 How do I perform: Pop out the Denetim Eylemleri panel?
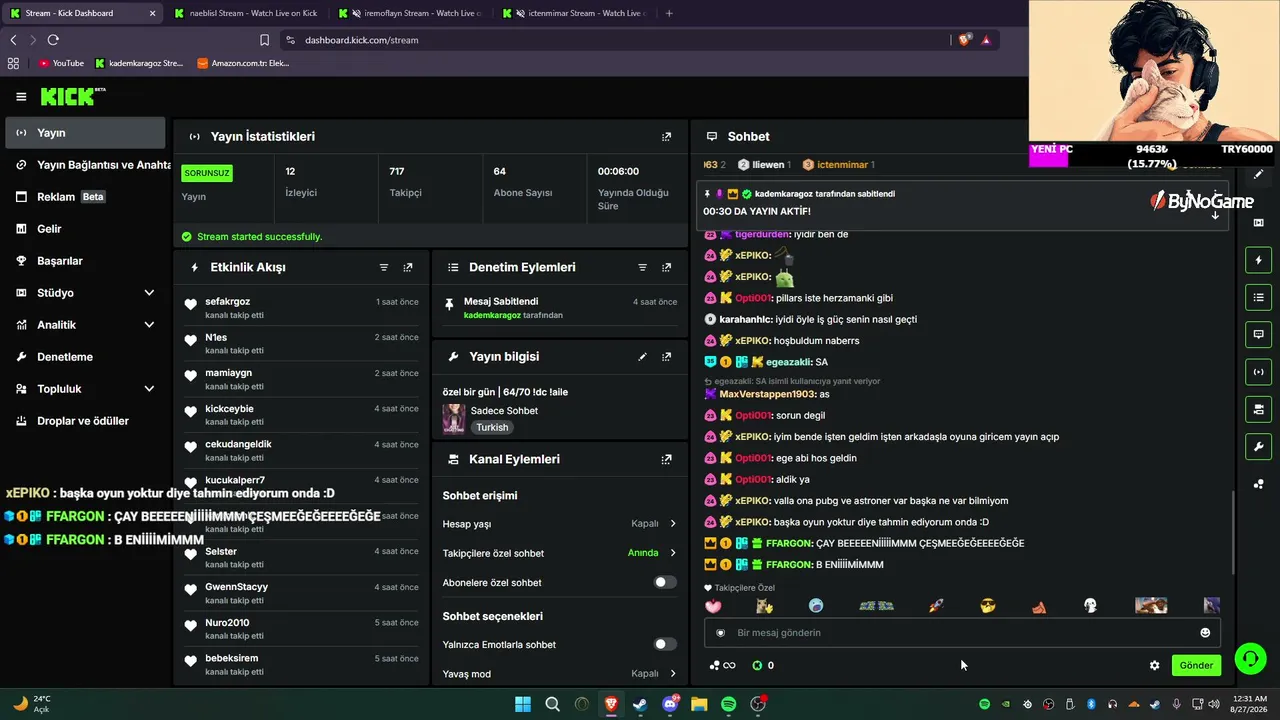pyautogui.click(x=667, y=268)
